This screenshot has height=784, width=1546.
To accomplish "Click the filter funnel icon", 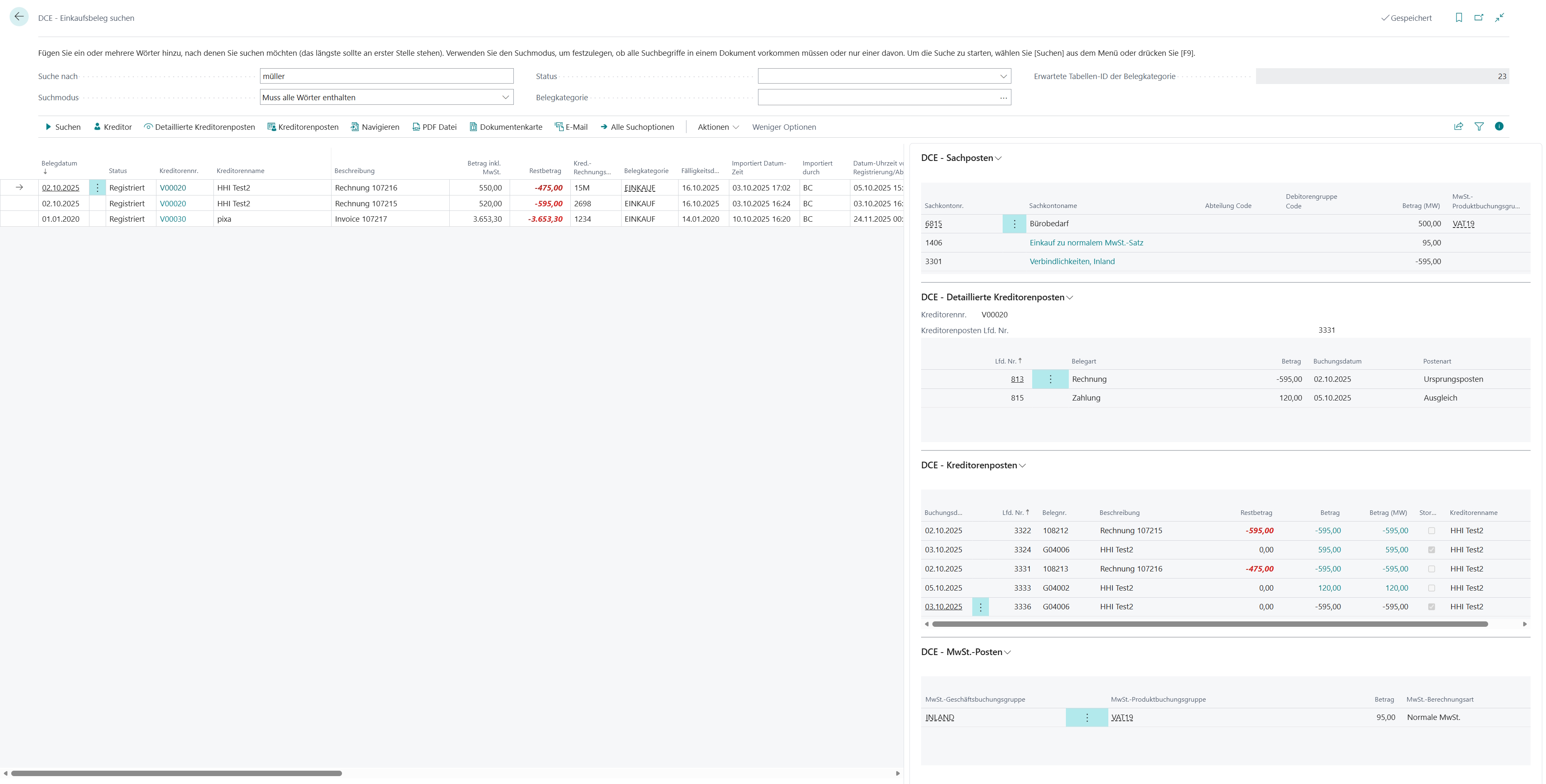I will [1479, 126].
